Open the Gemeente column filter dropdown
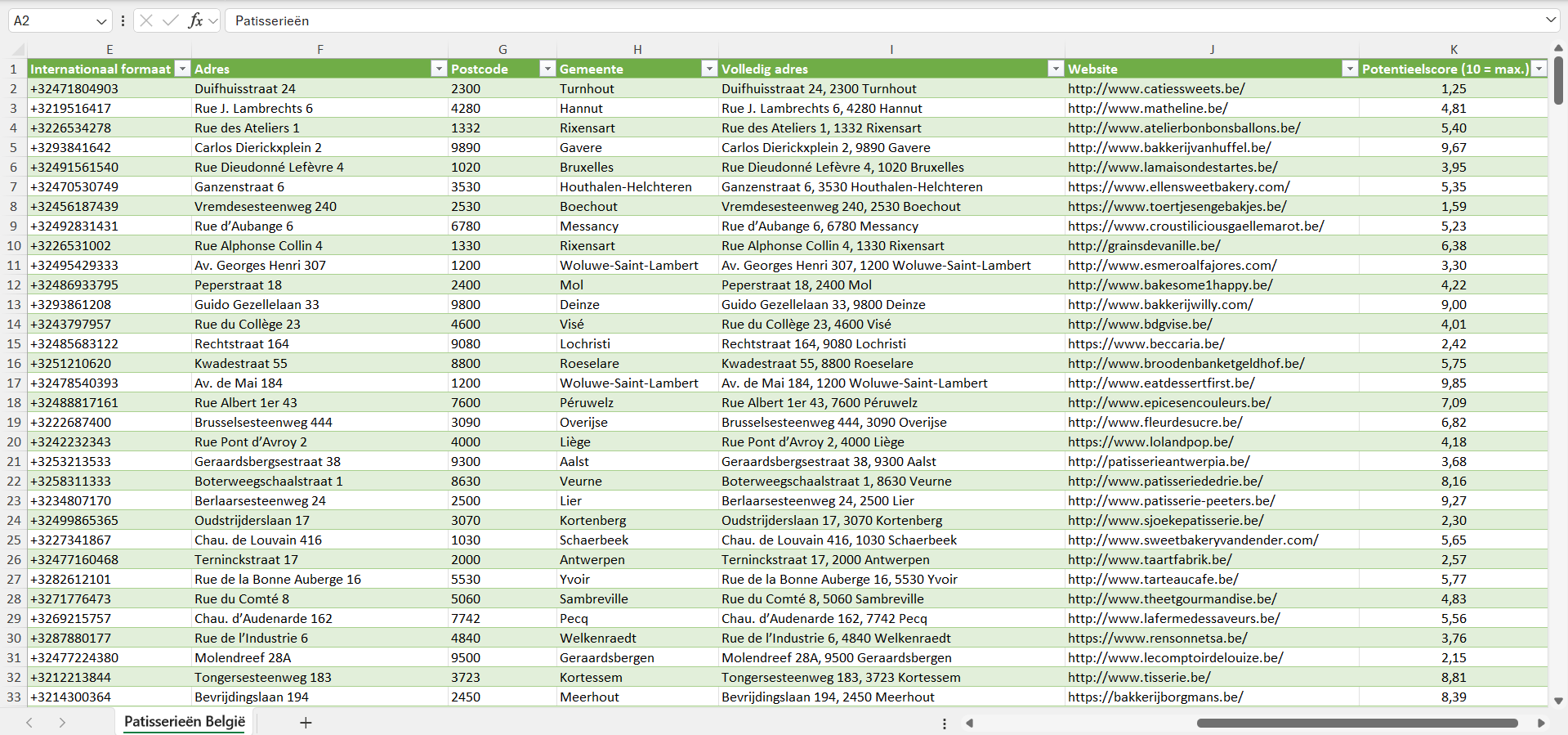 point(709,69)
